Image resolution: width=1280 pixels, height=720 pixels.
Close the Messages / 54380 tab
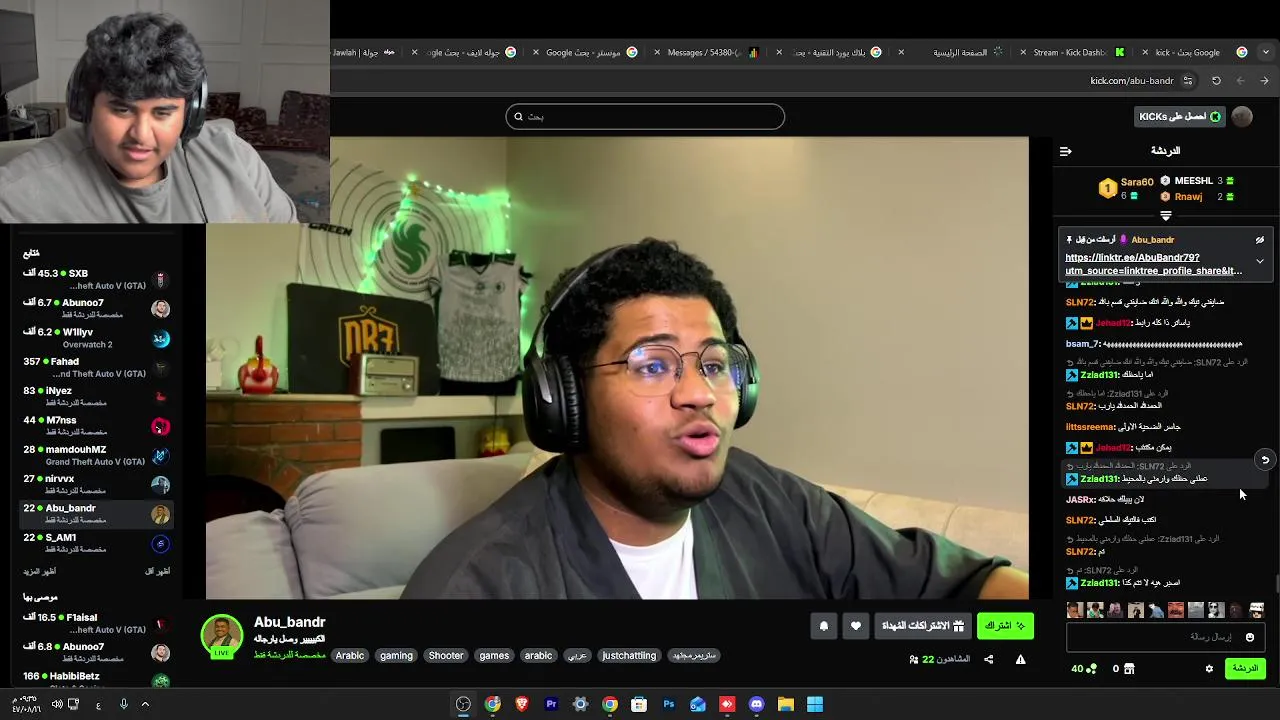click(x=657, y=52)
